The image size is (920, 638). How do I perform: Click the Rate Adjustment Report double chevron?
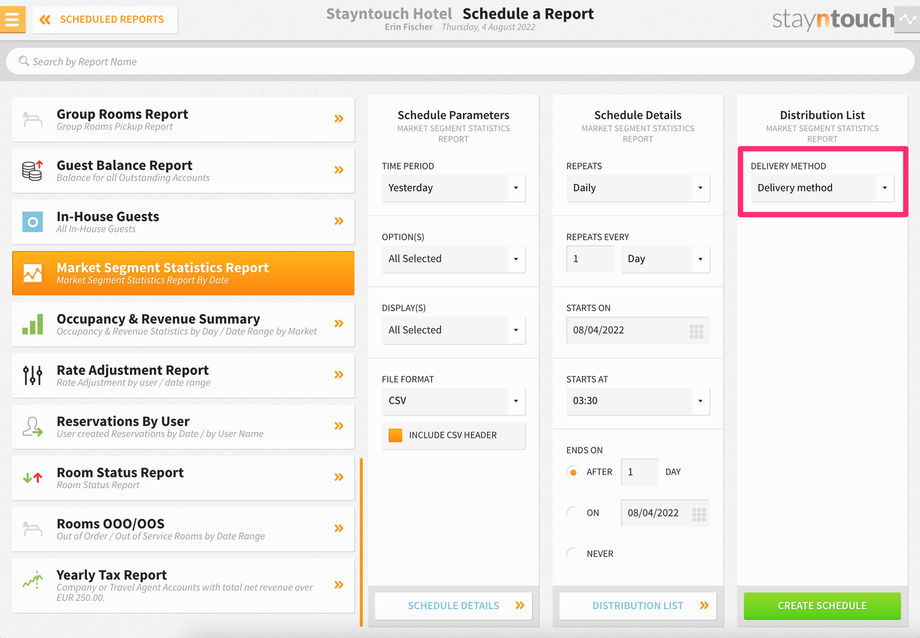339,374
